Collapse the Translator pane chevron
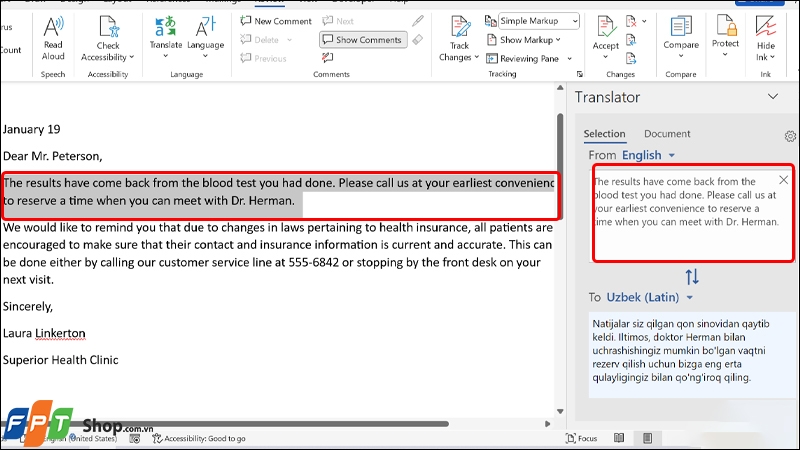 [773, 96]
